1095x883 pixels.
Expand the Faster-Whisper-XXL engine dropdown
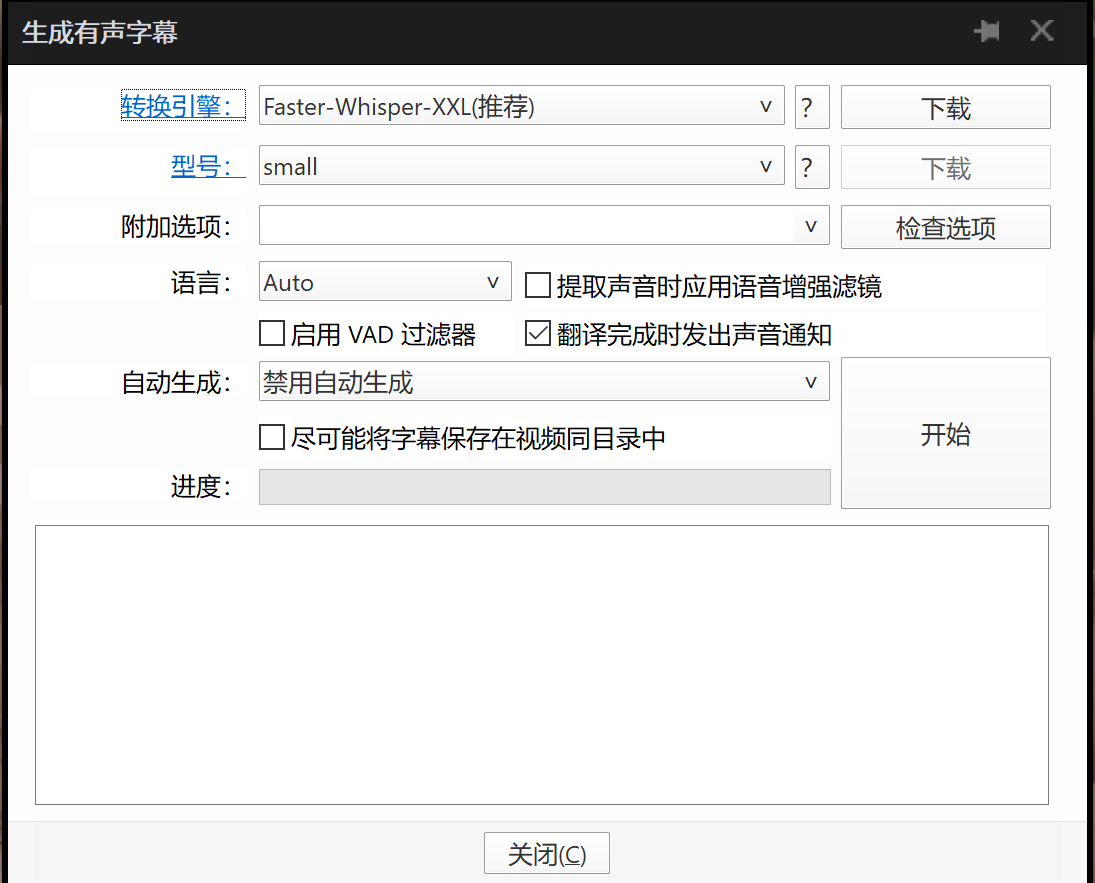coord(766,106)
